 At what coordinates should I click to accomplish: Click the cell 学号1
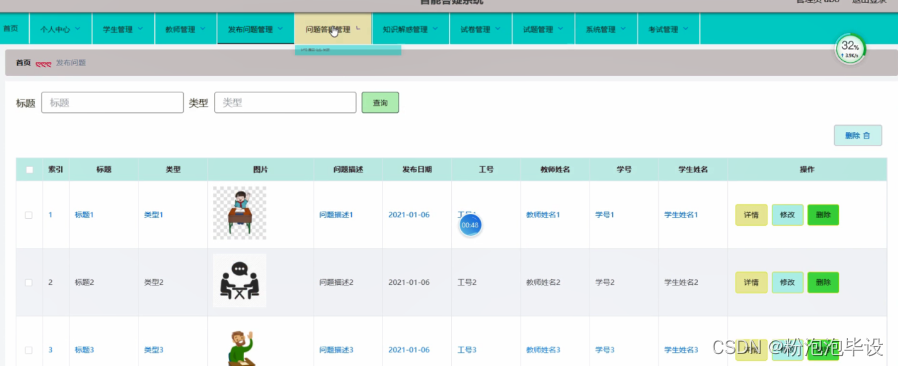[x=605, y=215]
